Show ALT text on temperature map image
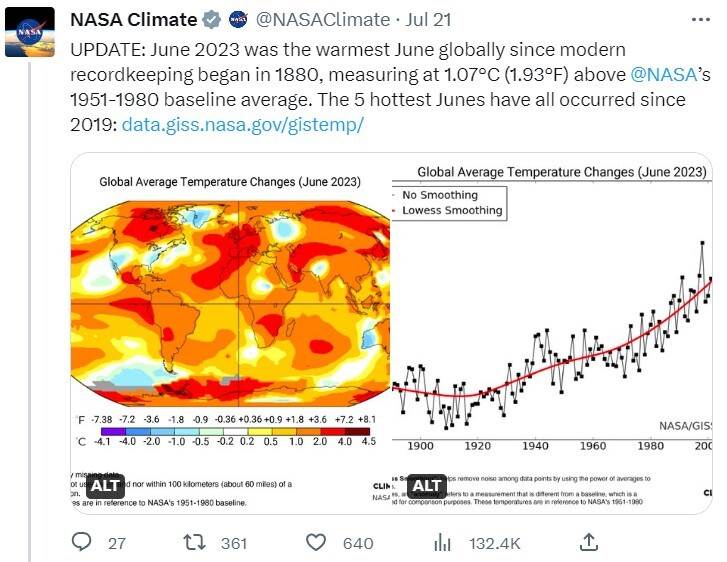Viewport: 727px width, 562px height. (104, 486)
